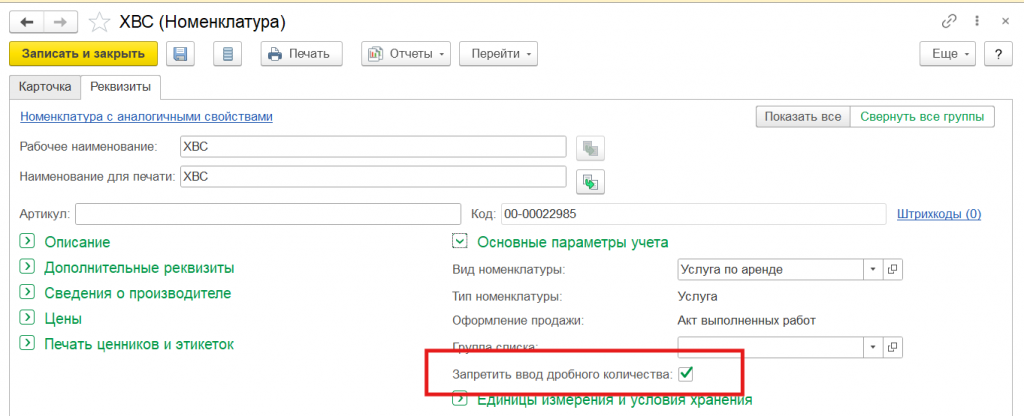Expand Единицы измерения и условия хранения
Screen dimensions: 1024x416
coord(460,399)
